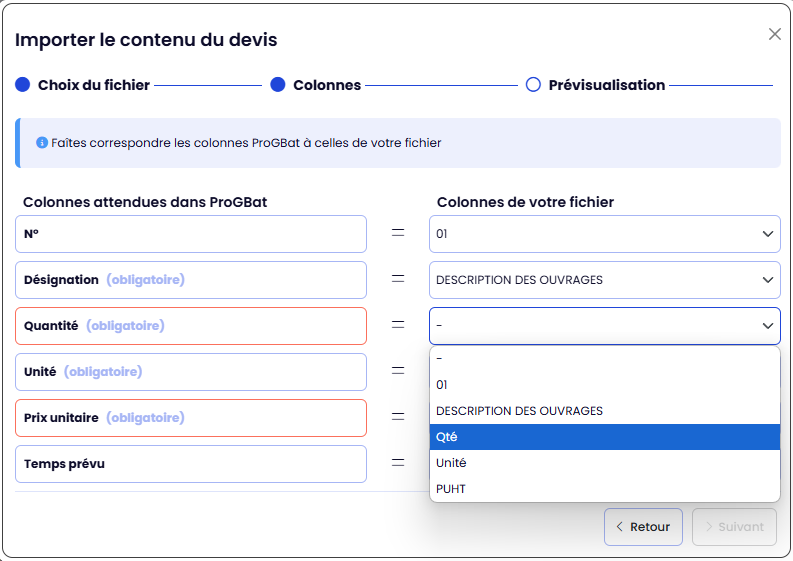
Task: Click the 'Prix unitaire' expected column field
Action: click(191, 418)
